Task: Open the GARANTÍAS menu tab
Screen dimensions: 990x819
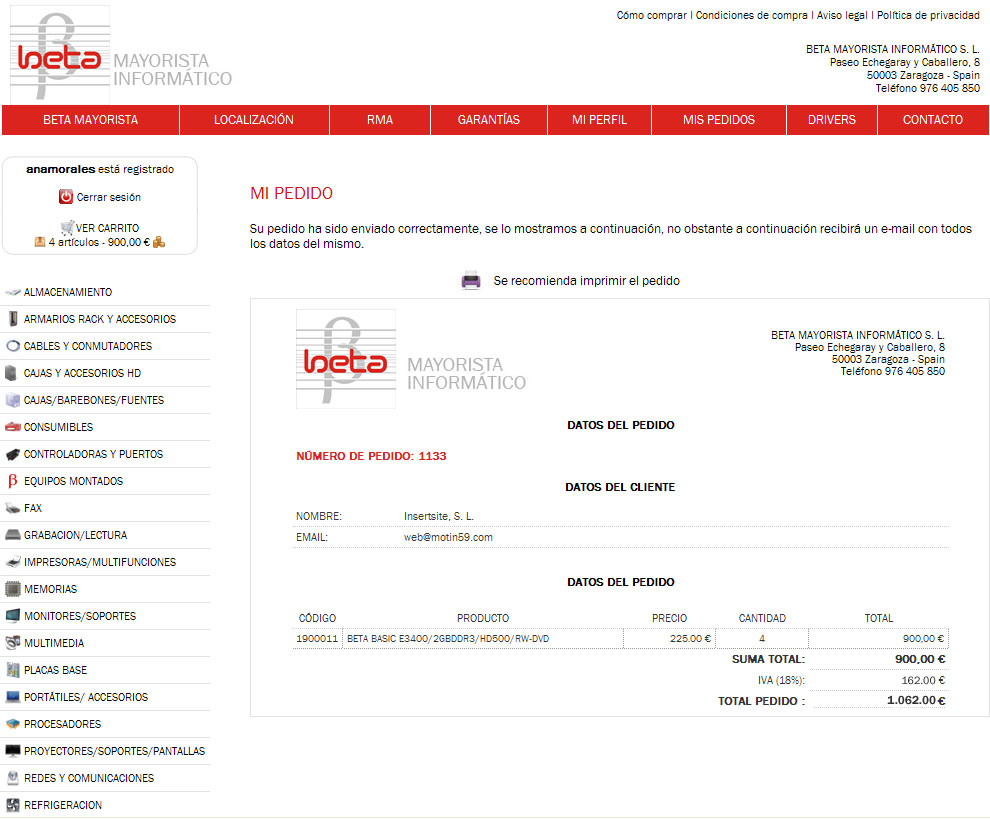Action: (x=489, y=120)
